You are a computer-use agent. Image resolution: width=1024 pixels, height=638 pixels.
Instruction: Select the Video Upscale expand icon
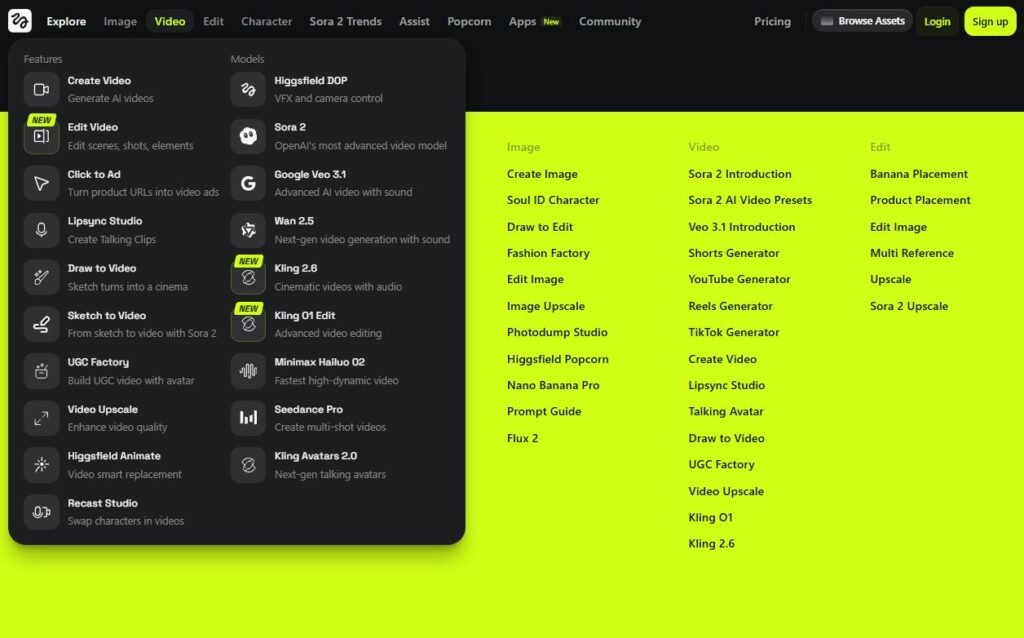pyautogui.click(x=41, y=418)
